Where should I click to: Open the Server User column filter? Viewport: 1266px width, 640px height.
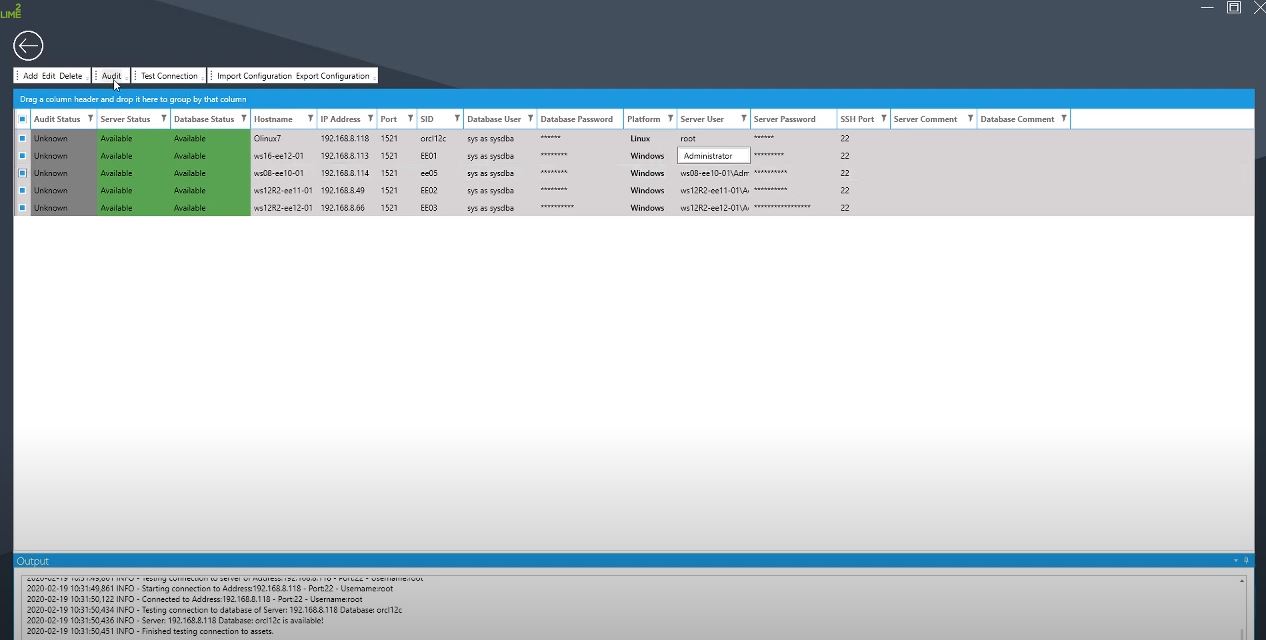tap(743, 119)
